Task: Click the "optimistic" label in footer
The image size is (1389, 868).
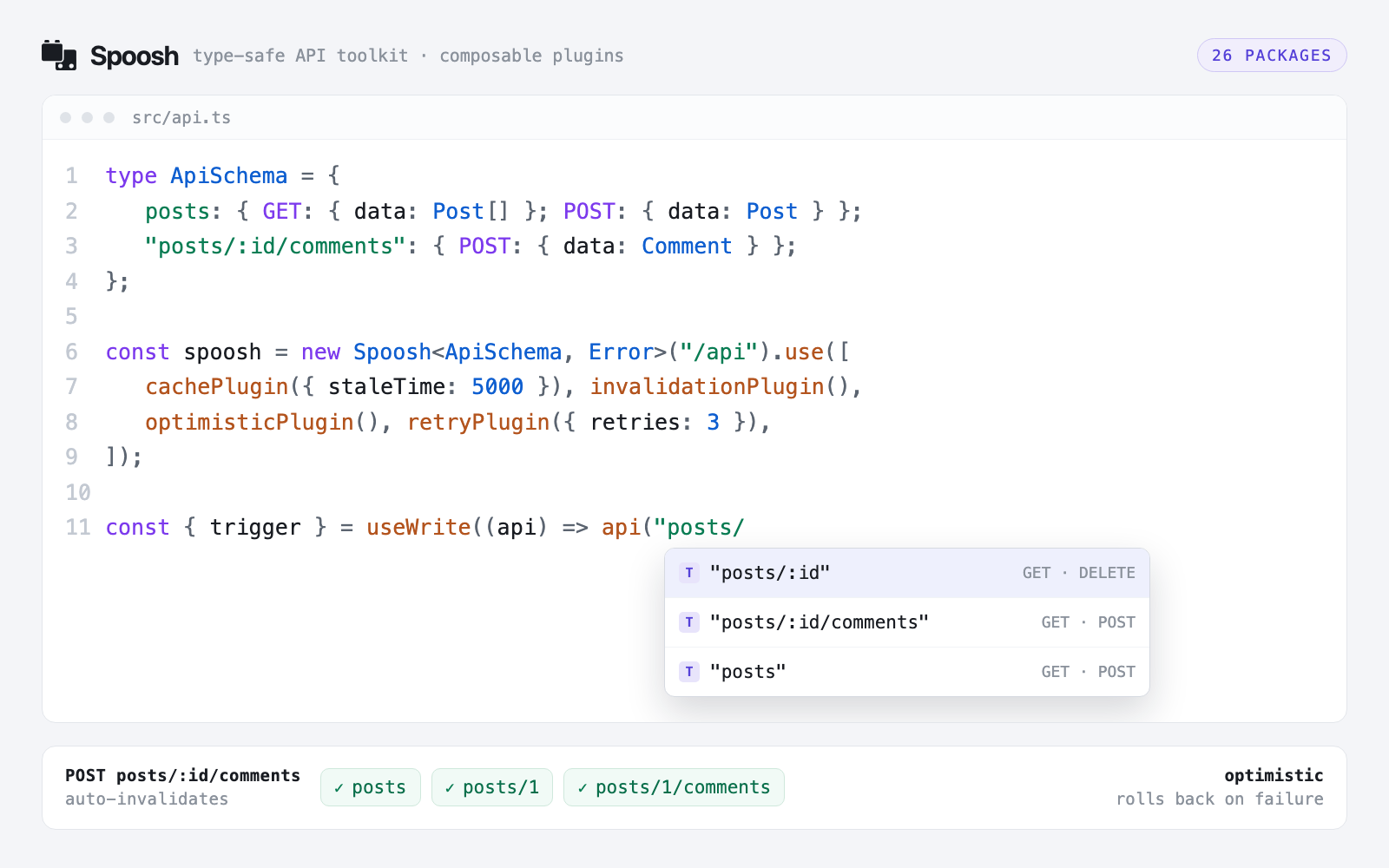Action: 1274,775
